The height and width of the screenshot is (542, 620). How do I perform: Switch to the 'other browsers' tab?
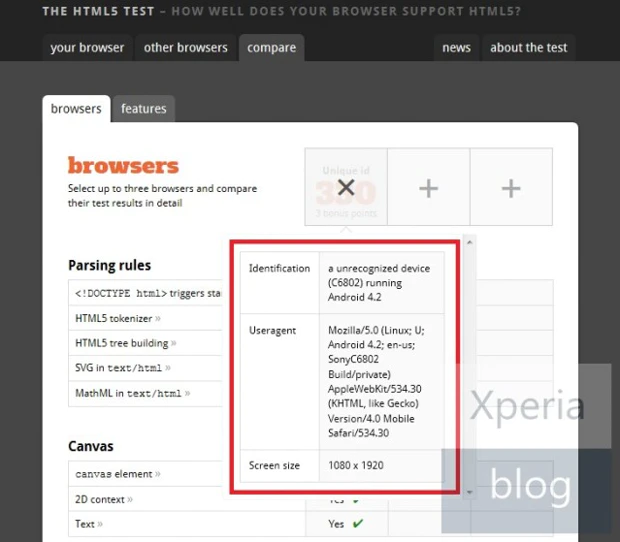(x=185, y=47)
